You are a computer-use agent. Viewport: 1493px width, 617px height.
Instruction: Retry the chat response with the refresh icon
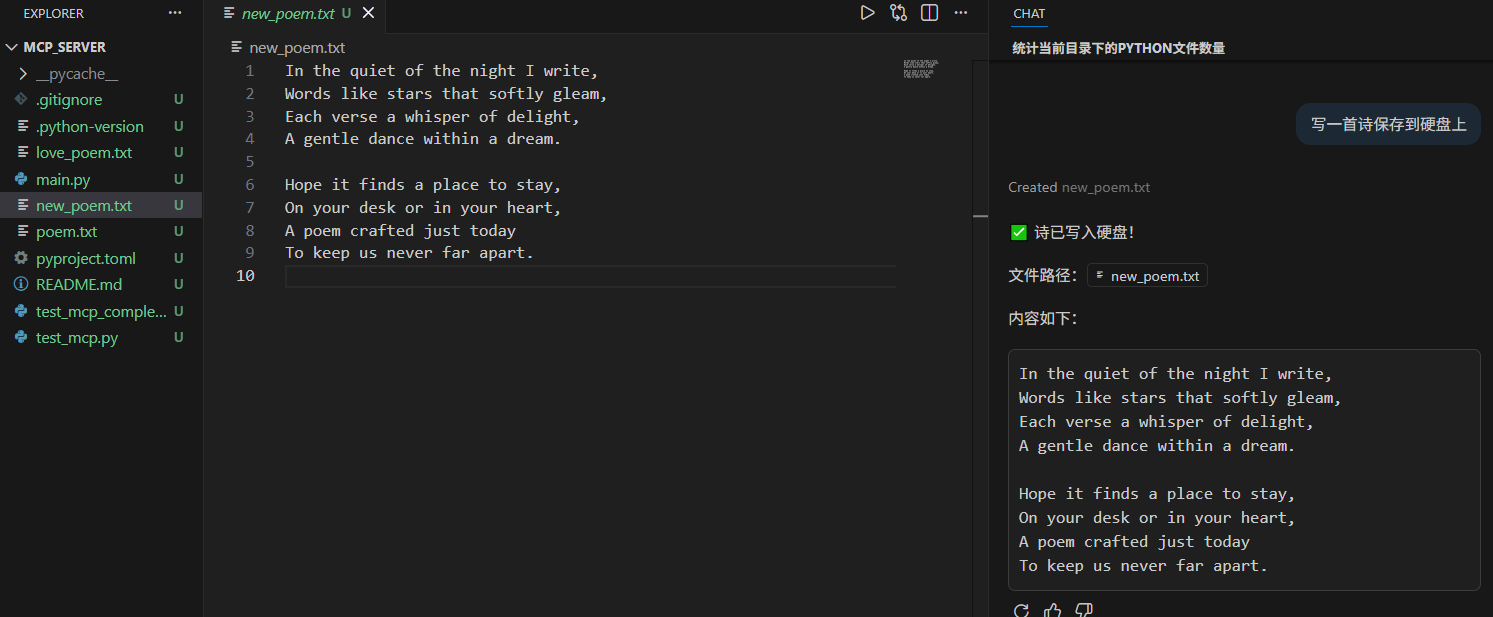point(1021,610)
